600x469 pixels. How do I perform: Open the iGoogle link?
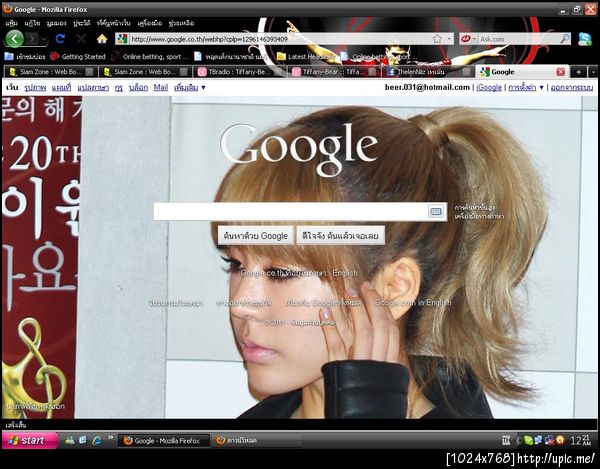(x=489, y=88)
